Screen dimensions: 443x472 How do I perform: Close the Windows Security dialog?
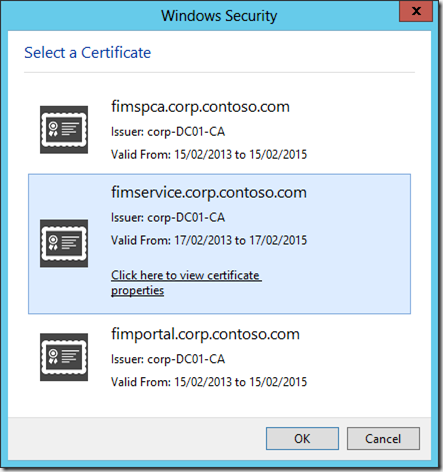[x=416, y=11]
